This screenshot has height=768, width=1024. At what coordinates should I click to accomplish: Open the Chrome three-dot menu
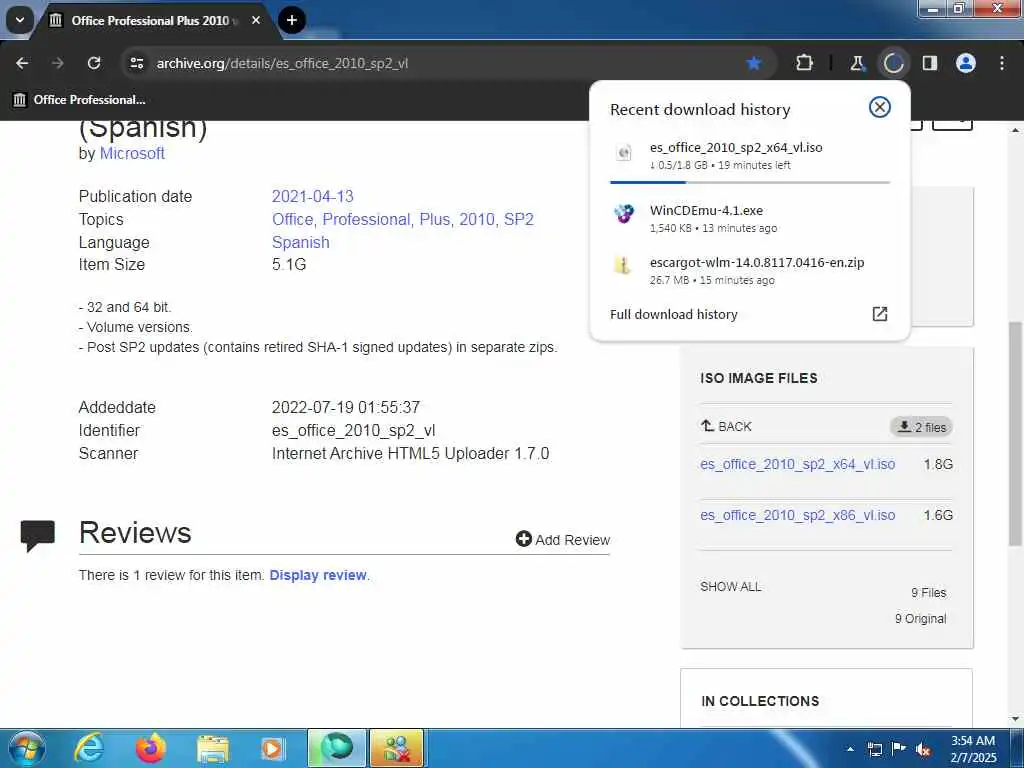tap(1002, 63)
